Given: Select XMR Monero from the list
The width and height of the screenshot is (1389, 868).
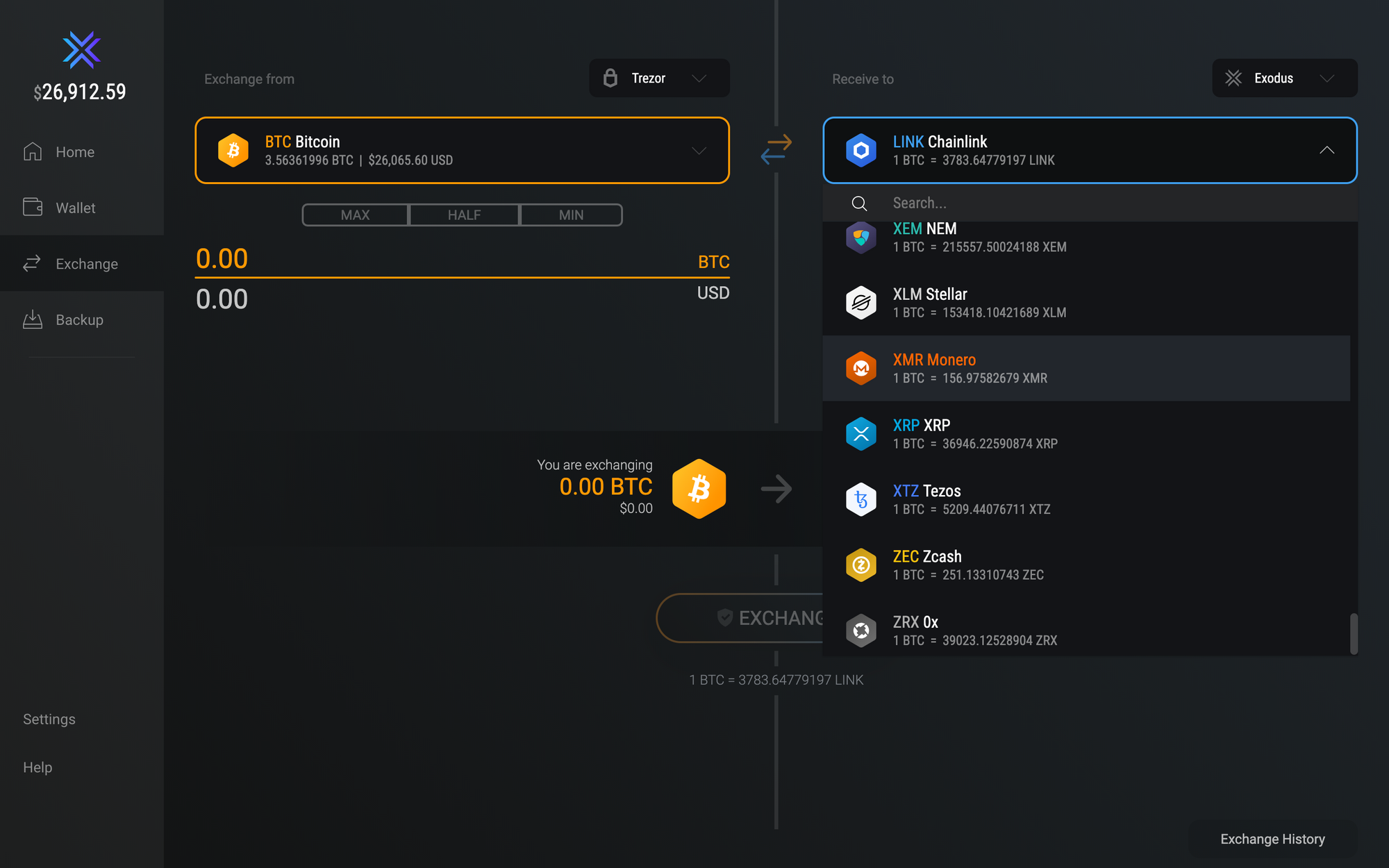Looking at the screenshot, I should click(1086, 368).
